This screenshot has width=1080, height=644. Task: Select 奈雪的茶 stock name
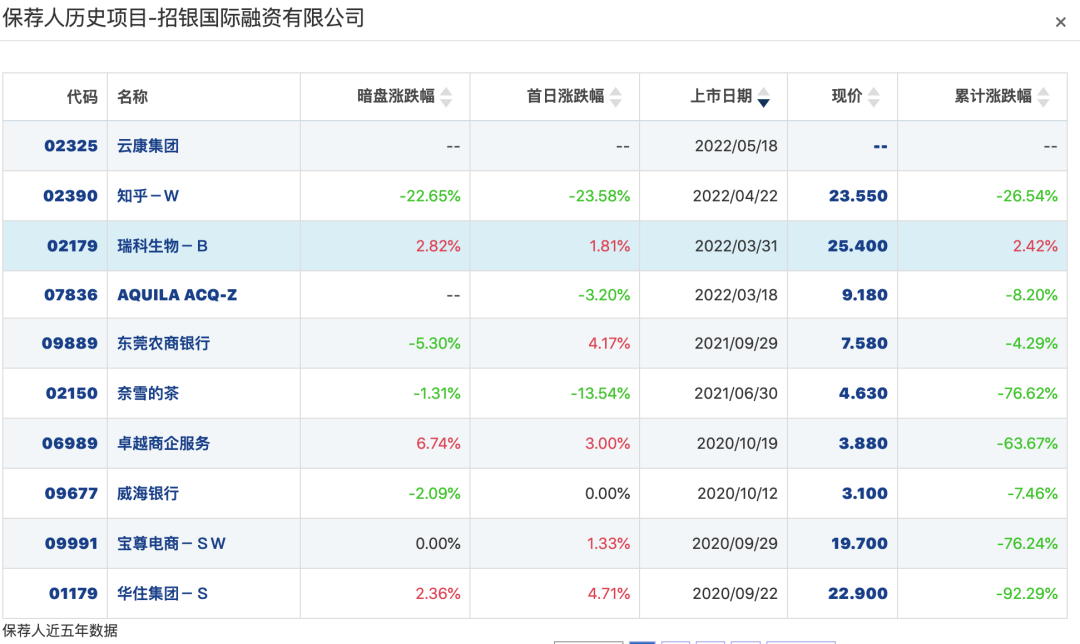pos(148,393)
